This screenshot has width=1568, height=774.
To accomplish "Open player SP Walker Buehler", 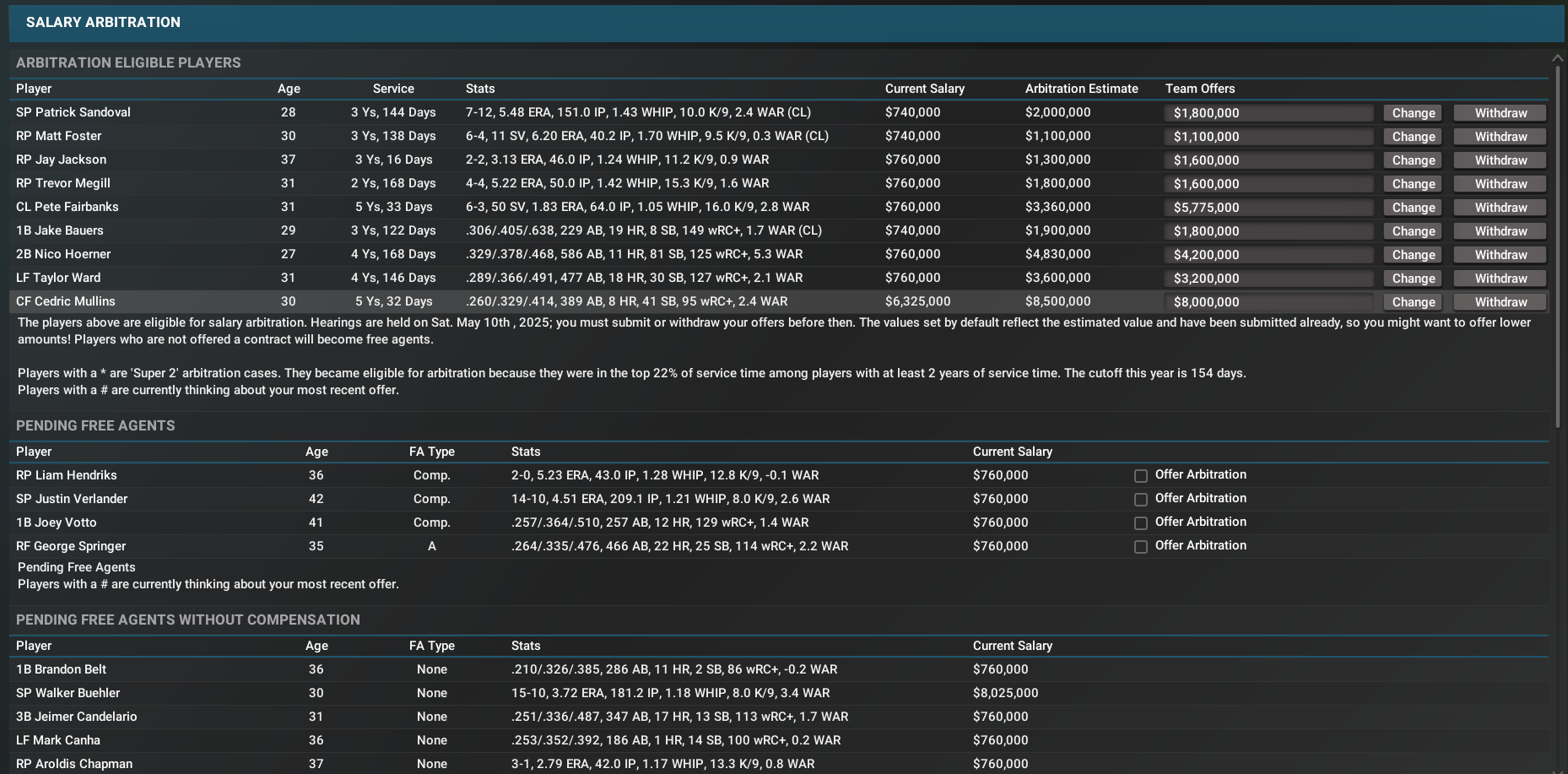I will point(68,693).
